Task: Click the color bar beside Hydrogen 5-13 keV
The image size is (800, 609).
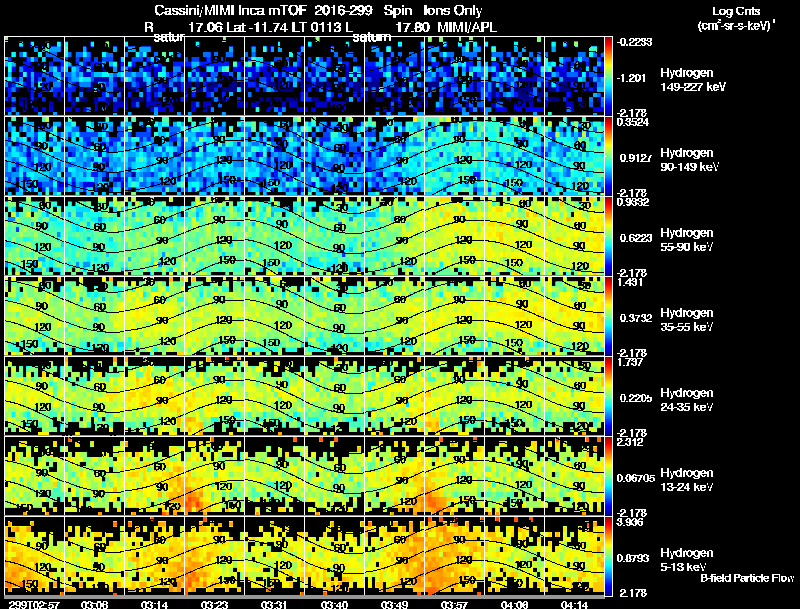Action: (608, 556)
